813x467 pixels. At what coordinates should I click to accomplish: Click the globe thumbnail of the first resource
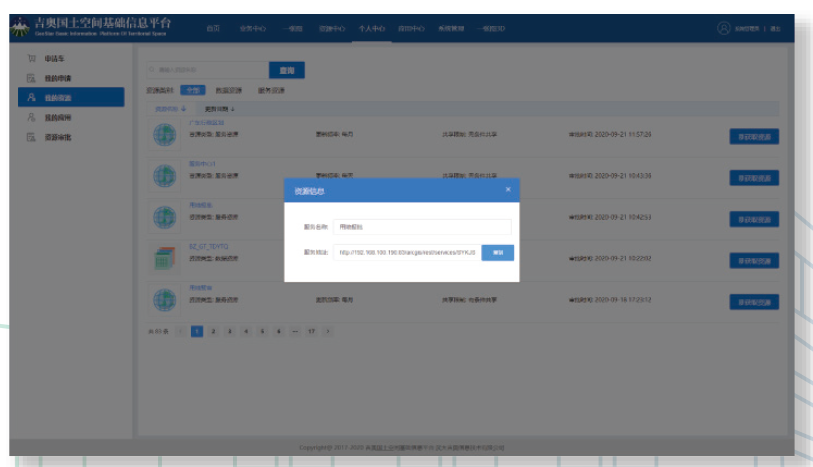coord(164,135)
